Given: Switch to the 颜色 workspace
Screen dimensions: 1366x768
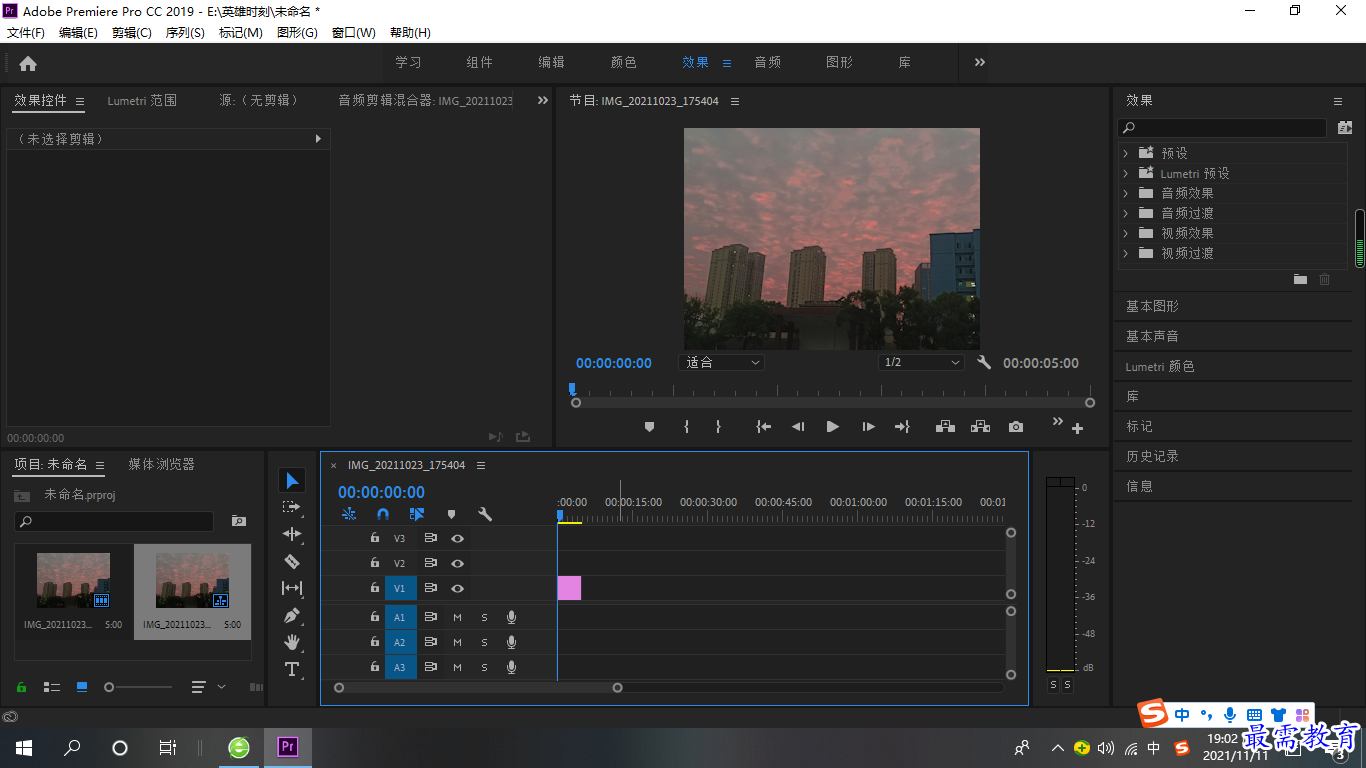Looking at the screenshot, I should pyautogui.click(x=624, y=62).
